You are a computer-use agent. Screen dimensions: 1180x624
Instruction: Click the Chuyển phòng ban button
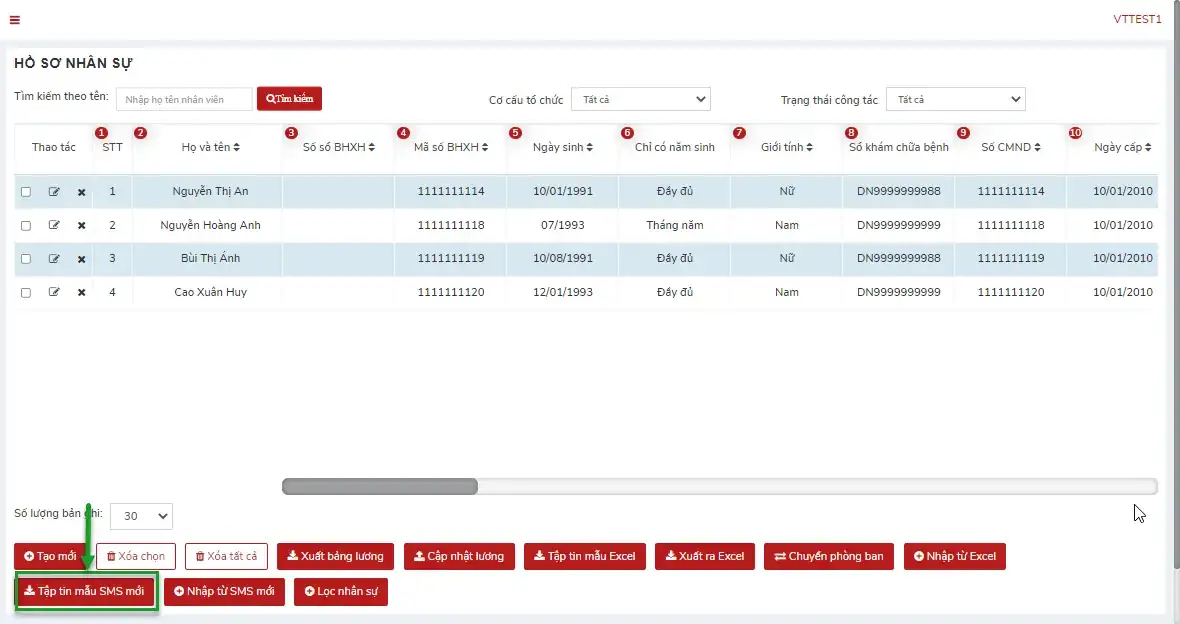(x=829, y=556)
